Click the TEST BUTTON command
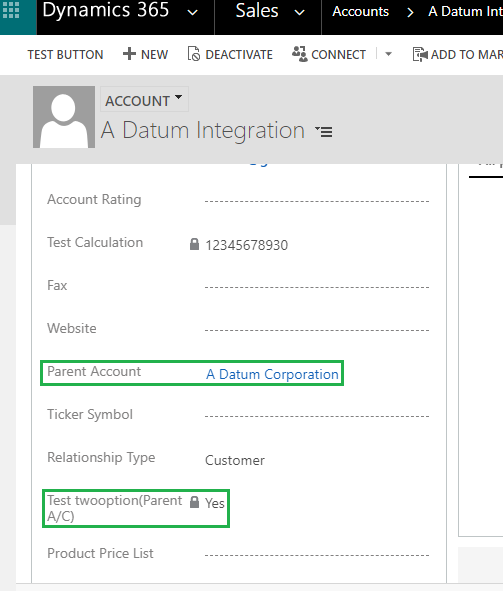 (65, 55)
